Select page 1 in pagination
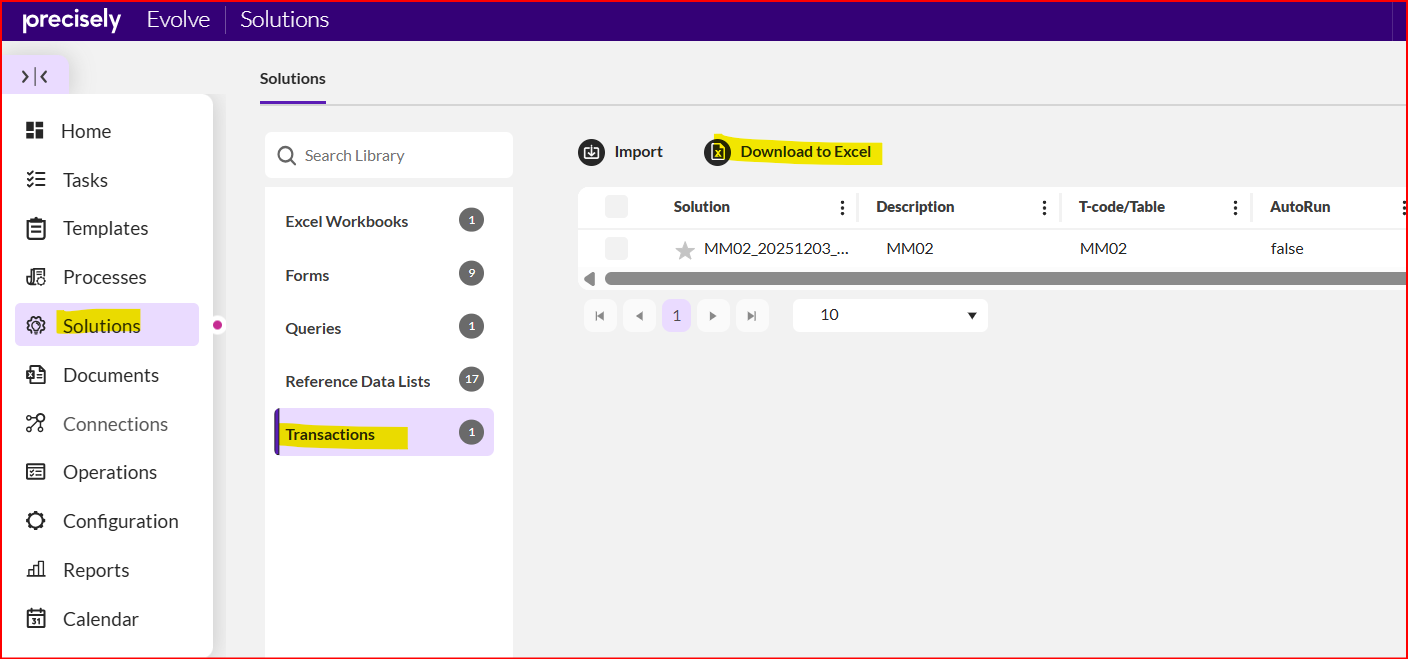 tap(677, 316)
